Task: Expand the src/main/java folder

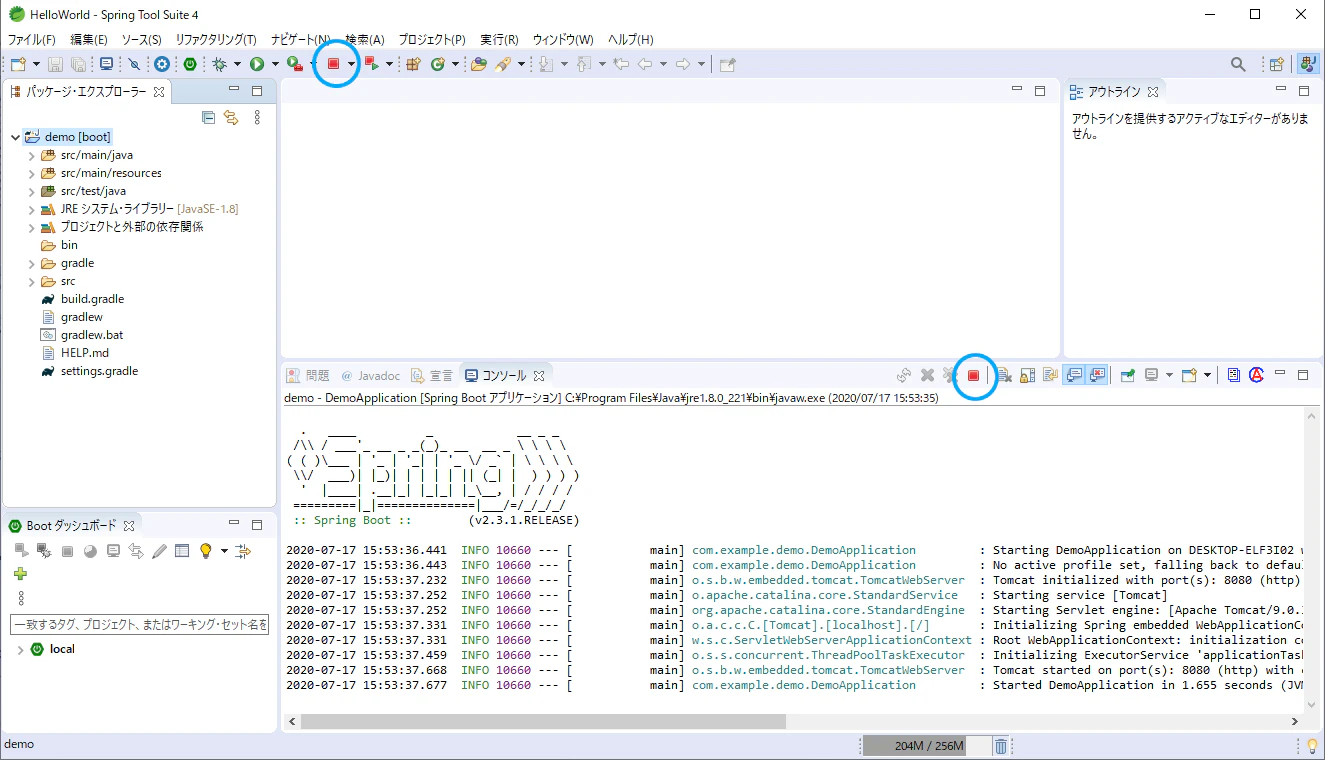Action: coord(32,156)
